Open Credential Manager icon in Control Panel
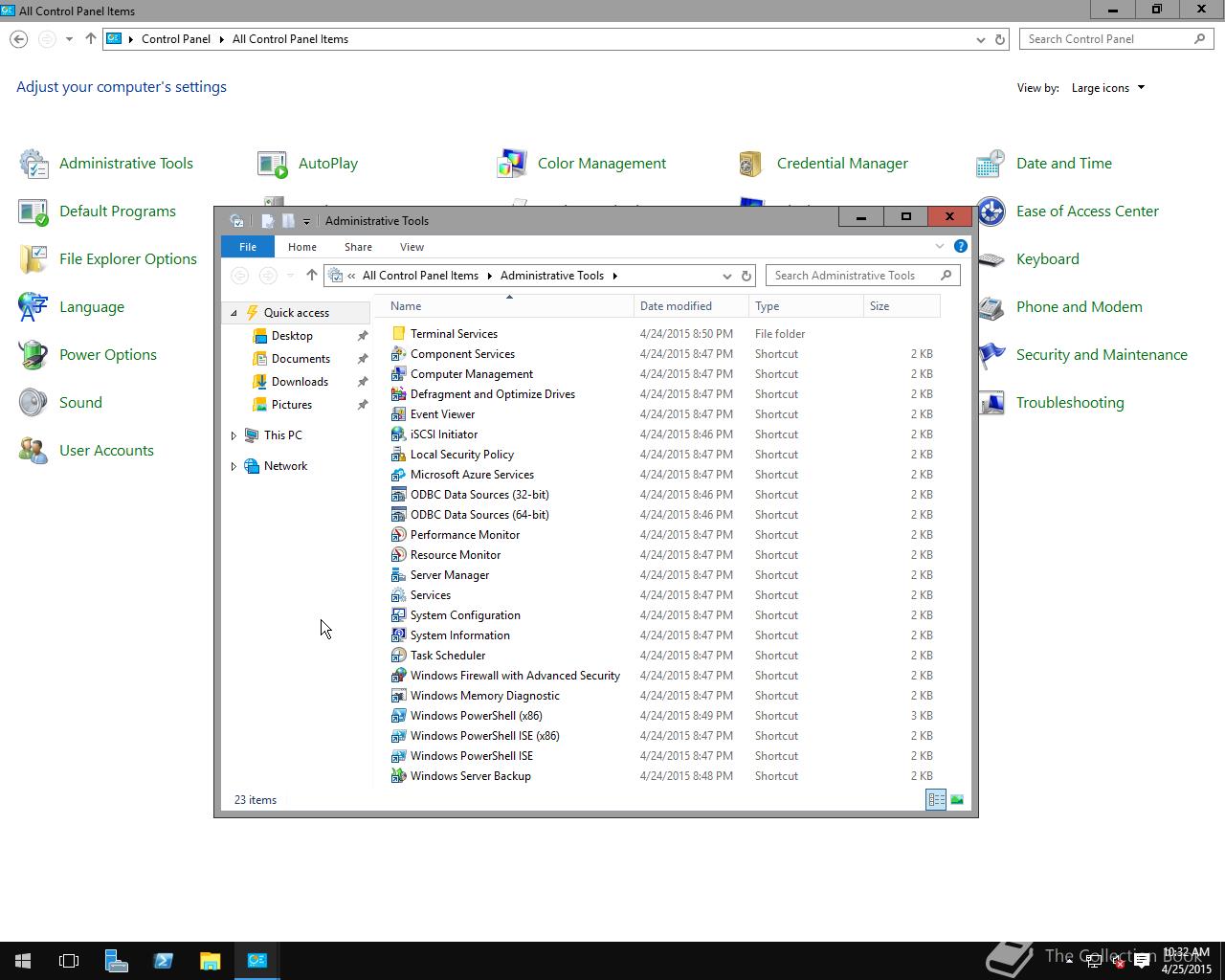 (x=751, y=164)
